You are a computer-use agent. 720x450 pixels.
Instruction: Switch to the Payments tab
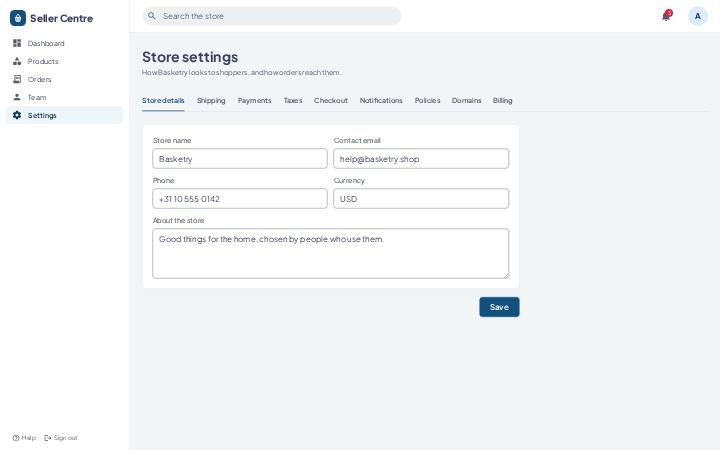point(254,101)
